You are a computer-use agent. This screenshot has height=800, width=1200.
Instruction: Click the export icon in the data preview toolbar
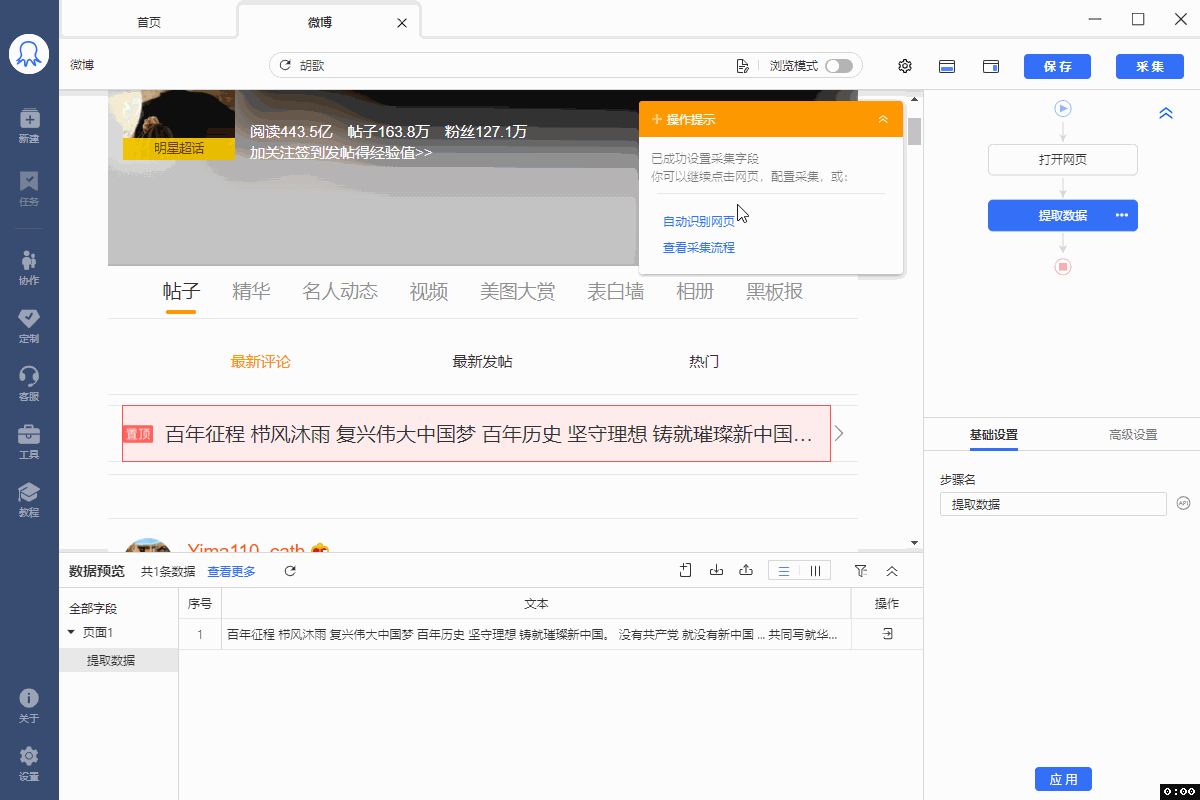(746, 571)
